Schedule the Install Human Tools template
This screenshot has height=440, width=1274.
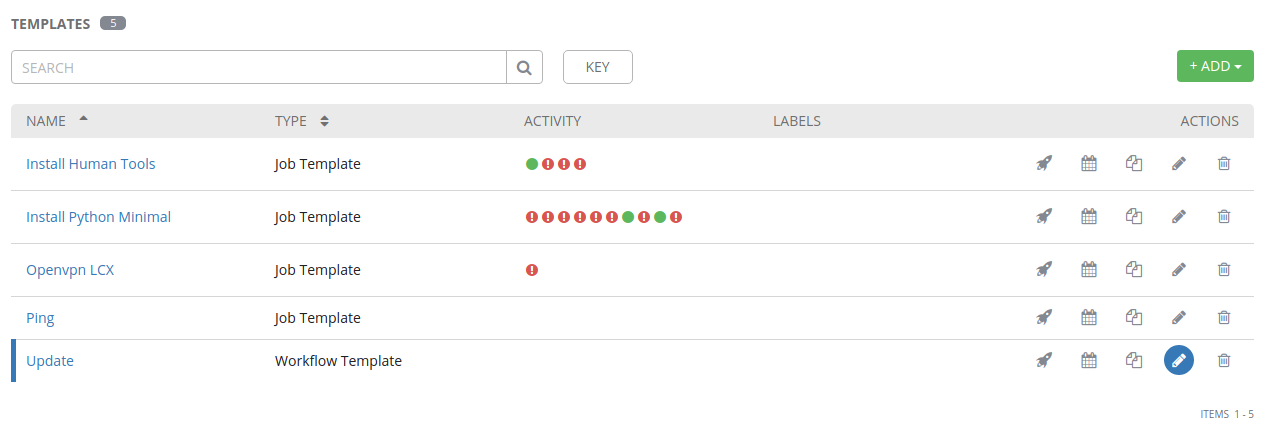tap(1089, 163)
